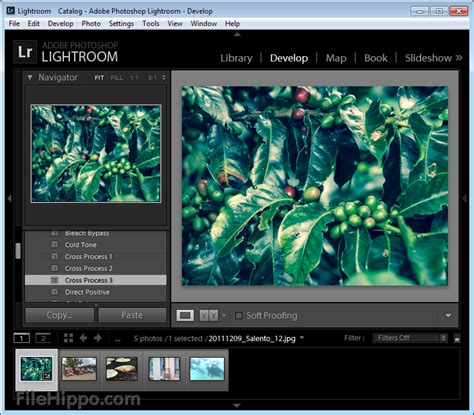The width and height of the screenshot is (474, 415).
Task: Open the View menu
Action: 175,24
